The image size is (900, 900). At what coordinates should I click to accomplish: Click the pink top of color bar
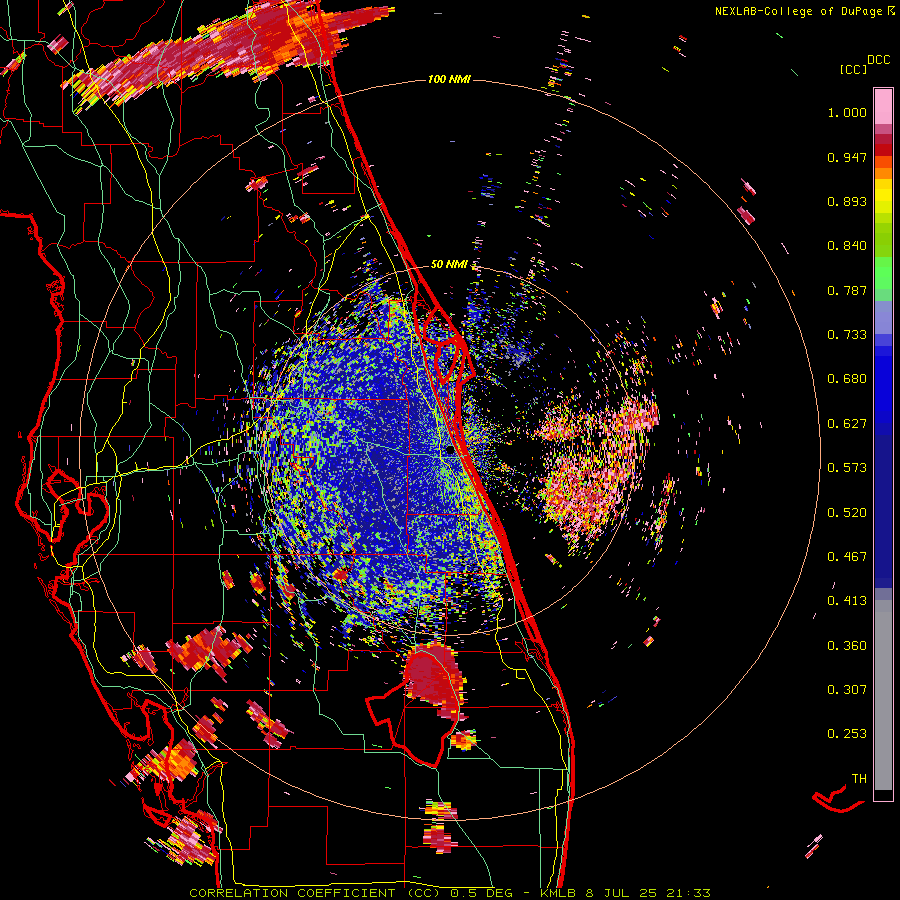[883, 106]
